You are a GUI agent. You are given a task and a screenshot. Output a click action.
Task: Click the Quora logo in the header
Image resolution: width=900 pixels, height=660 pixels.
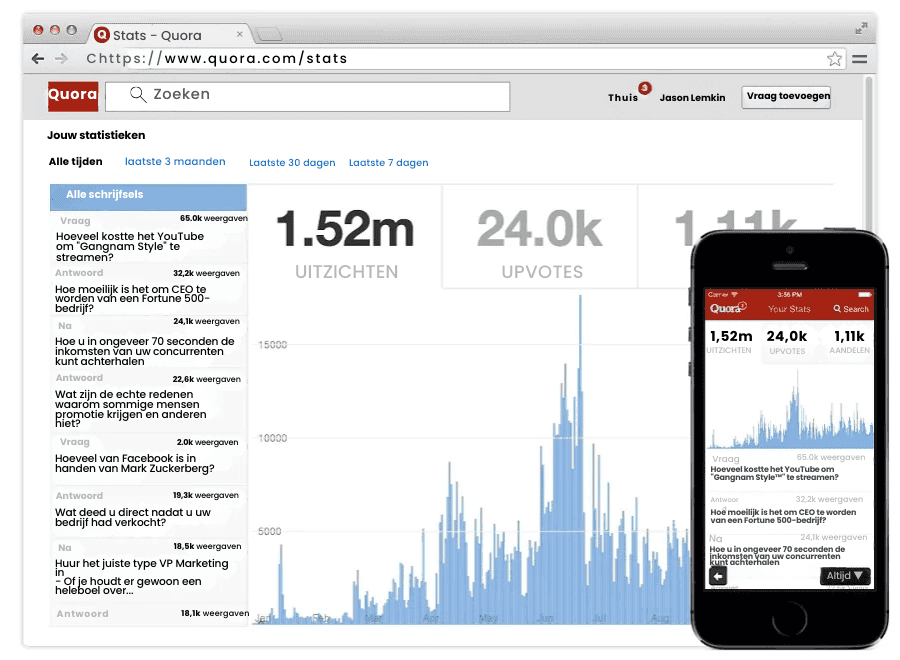point(73,96)
